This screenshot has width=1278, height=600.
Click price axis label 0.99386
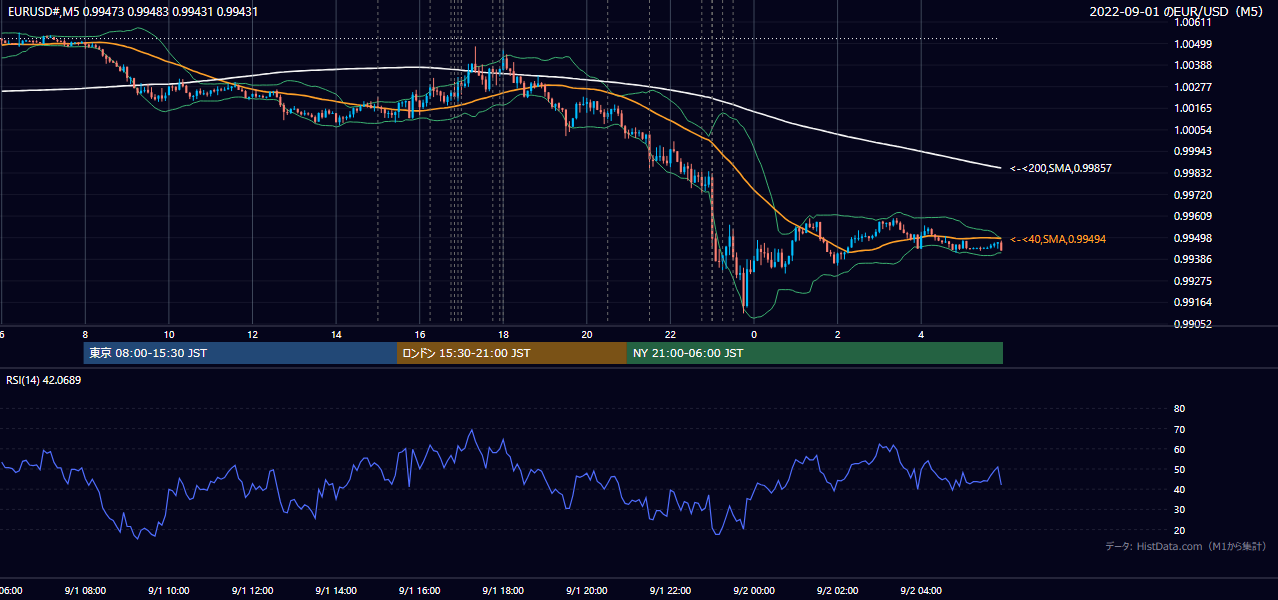coord(1193,259)
